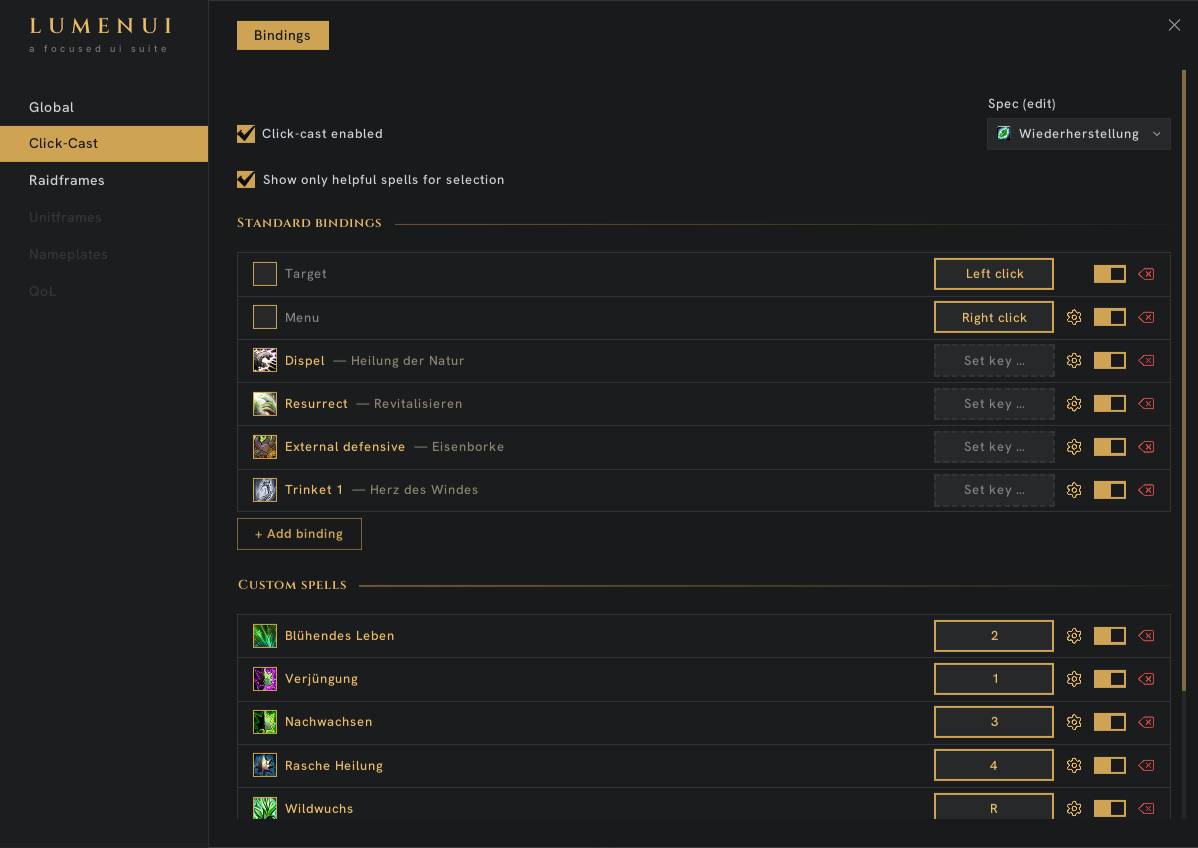The width and height of the screenshot is (1198, 848).
Task: Open settings gear for Trinket 1 binding
Action: coord(1073,490)
